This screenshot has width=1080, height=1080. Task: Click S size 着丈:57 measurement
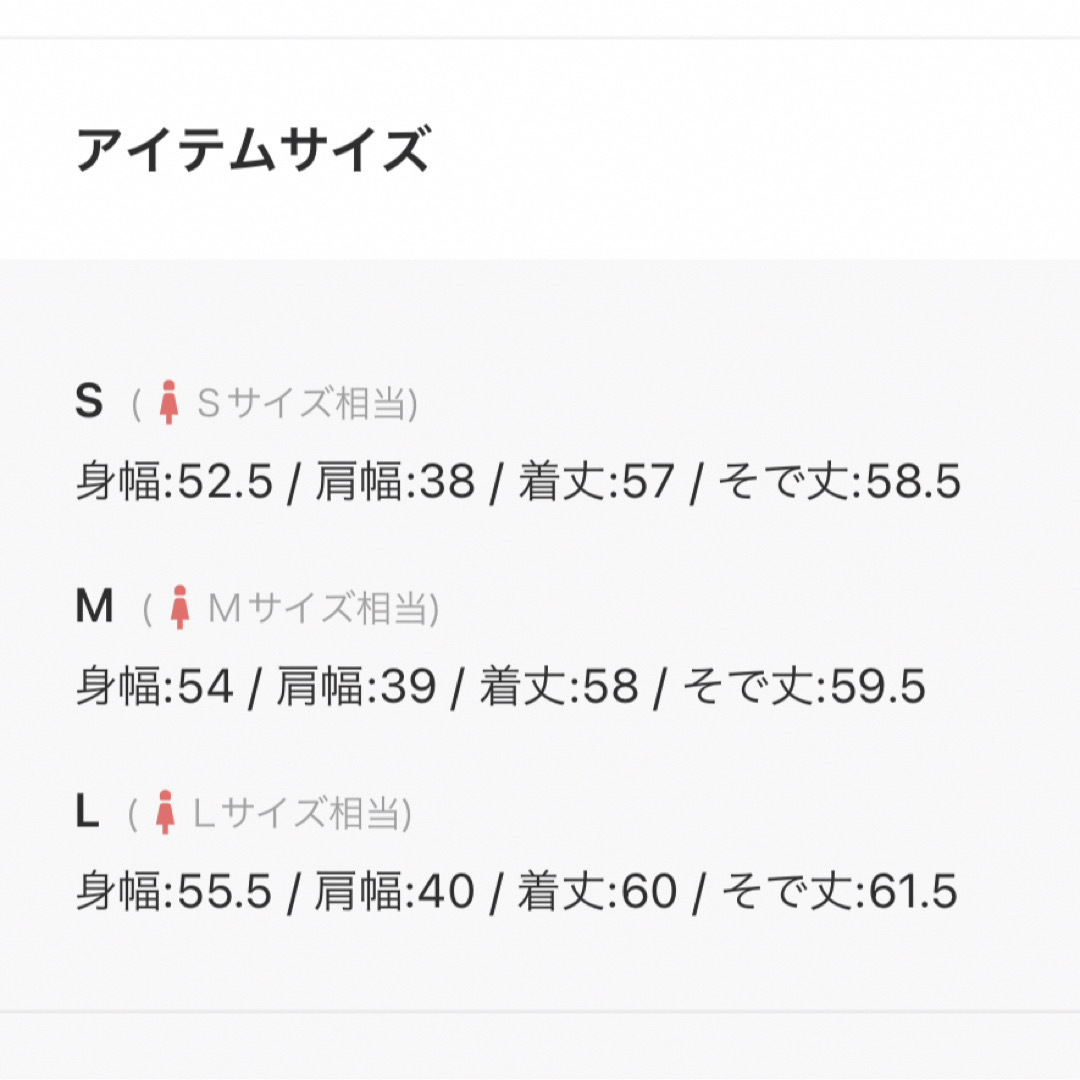596,481
